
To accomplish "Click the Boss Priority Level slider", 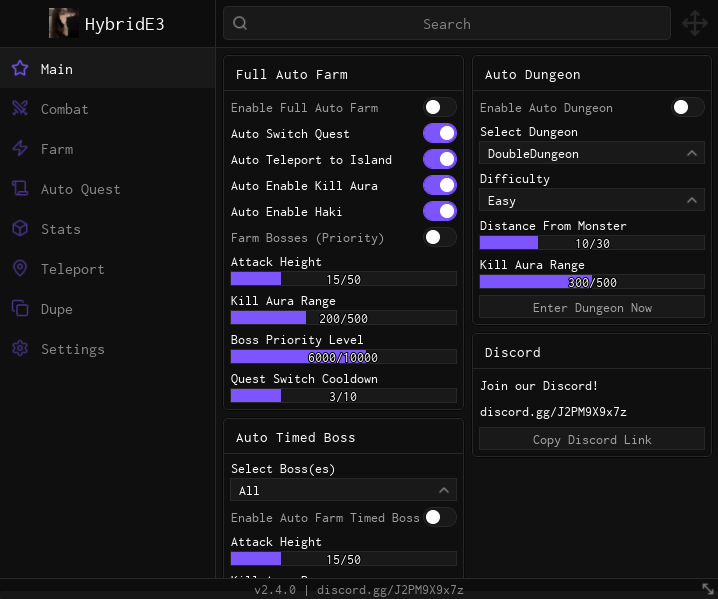I will [x=343, y=357].
